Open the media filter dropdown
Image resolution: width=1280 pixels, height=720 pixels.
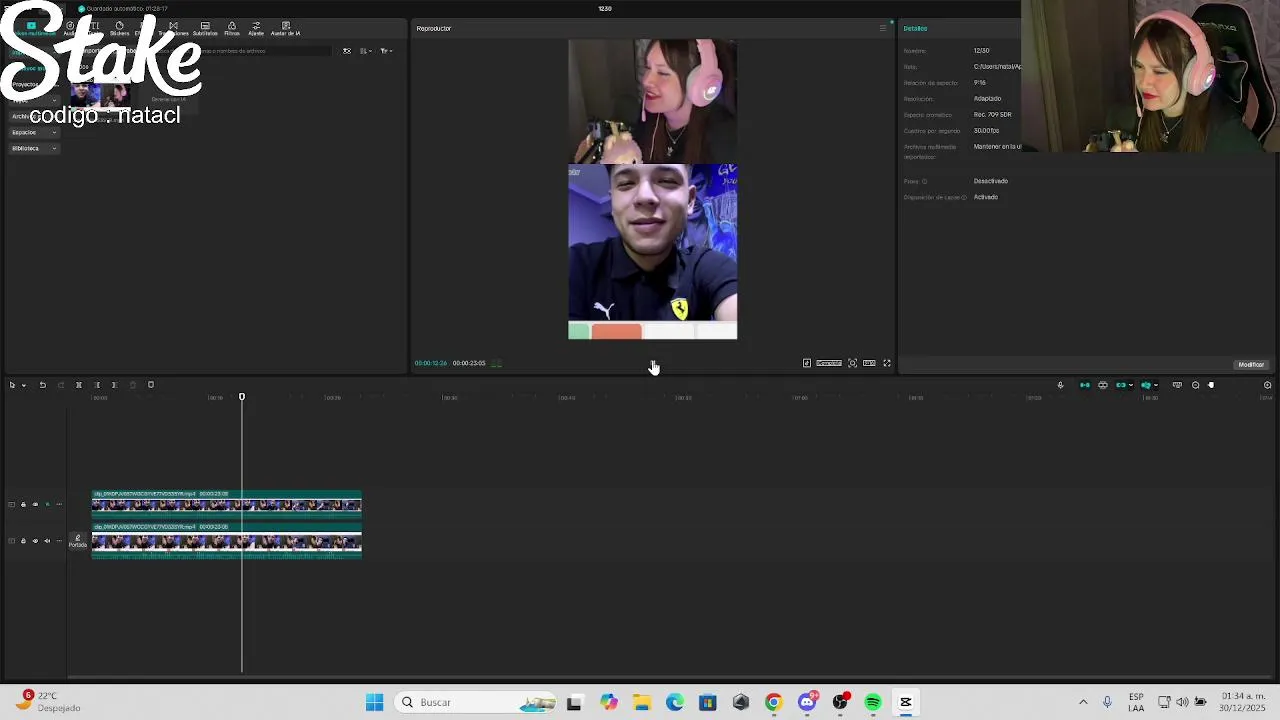coord(386,51)
